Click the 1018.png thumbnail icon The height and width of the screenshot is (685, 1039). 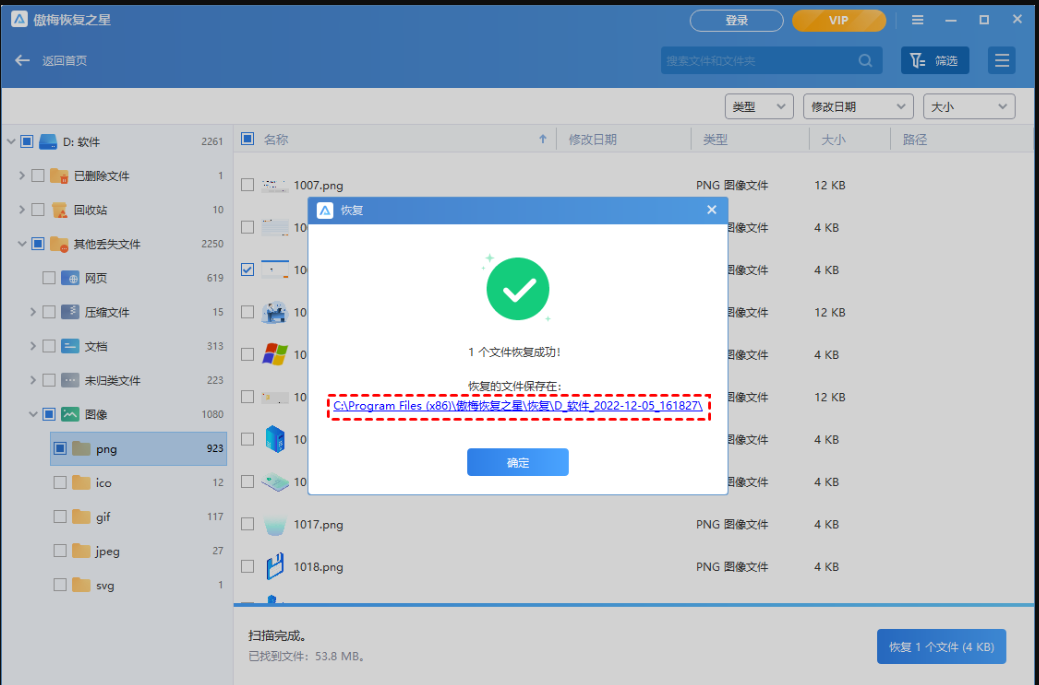pyautogui.click(x=274, y=566)
